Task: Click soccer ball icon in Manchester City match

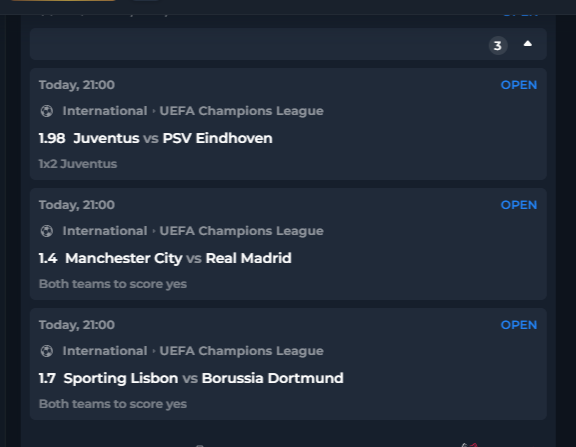Action: coord(47,231)
